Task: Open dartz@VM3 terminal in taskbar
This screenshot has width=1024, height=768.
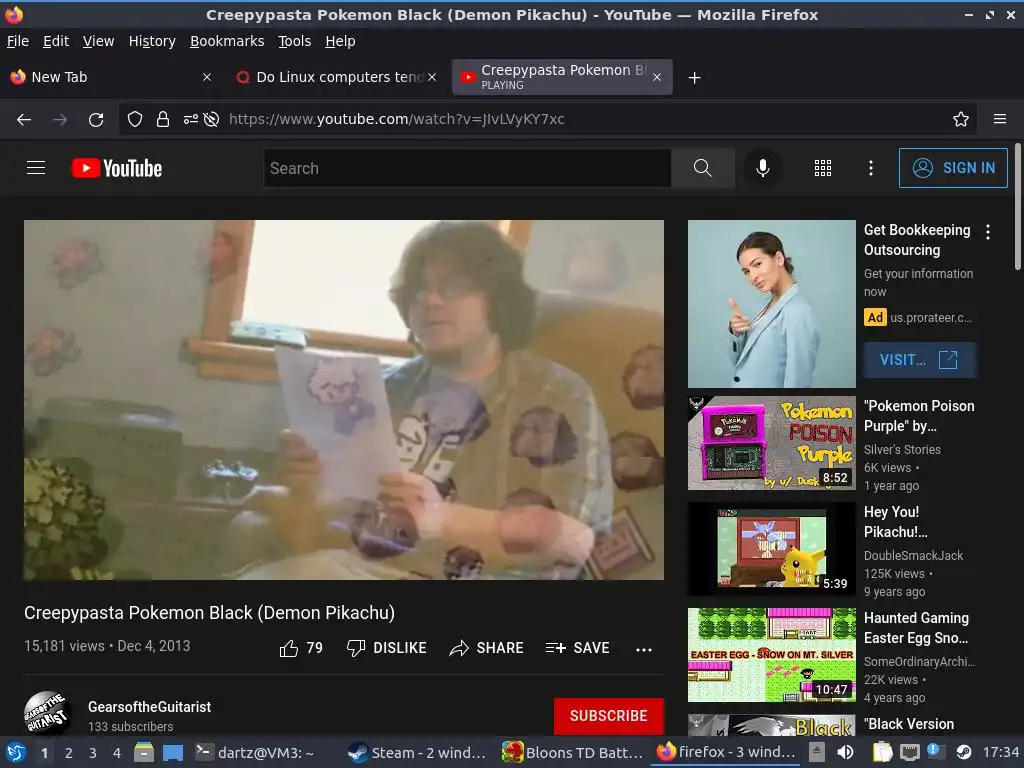Action: (255, 752)
